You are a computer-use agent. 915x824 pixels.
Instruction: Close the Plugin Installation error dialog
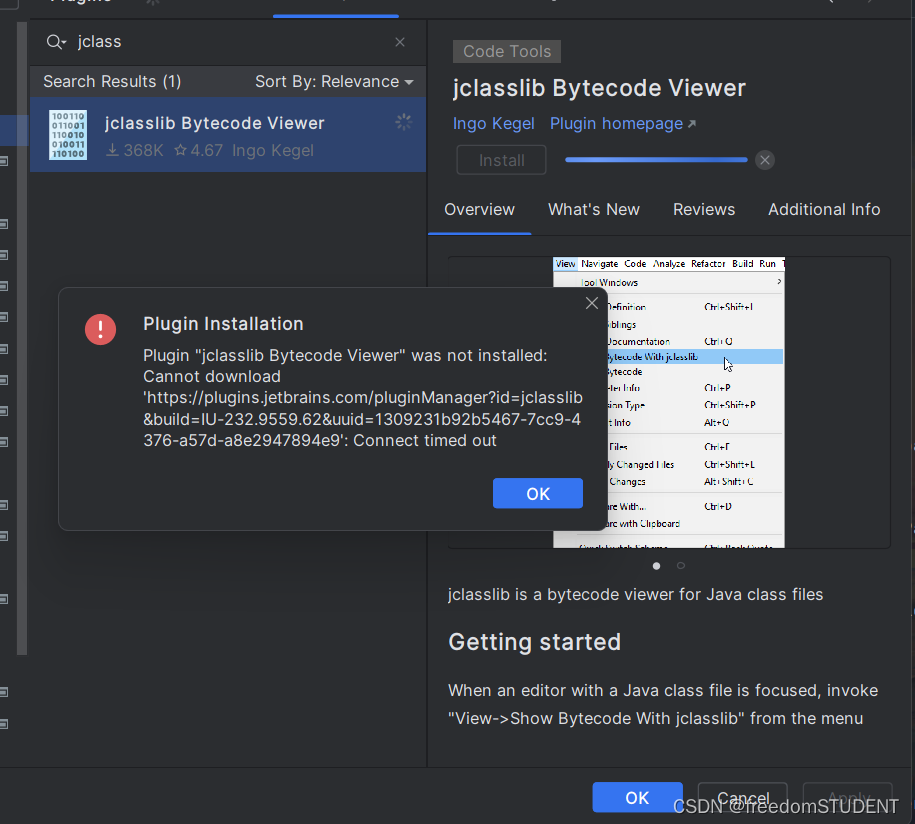click(x=592, y=302)
